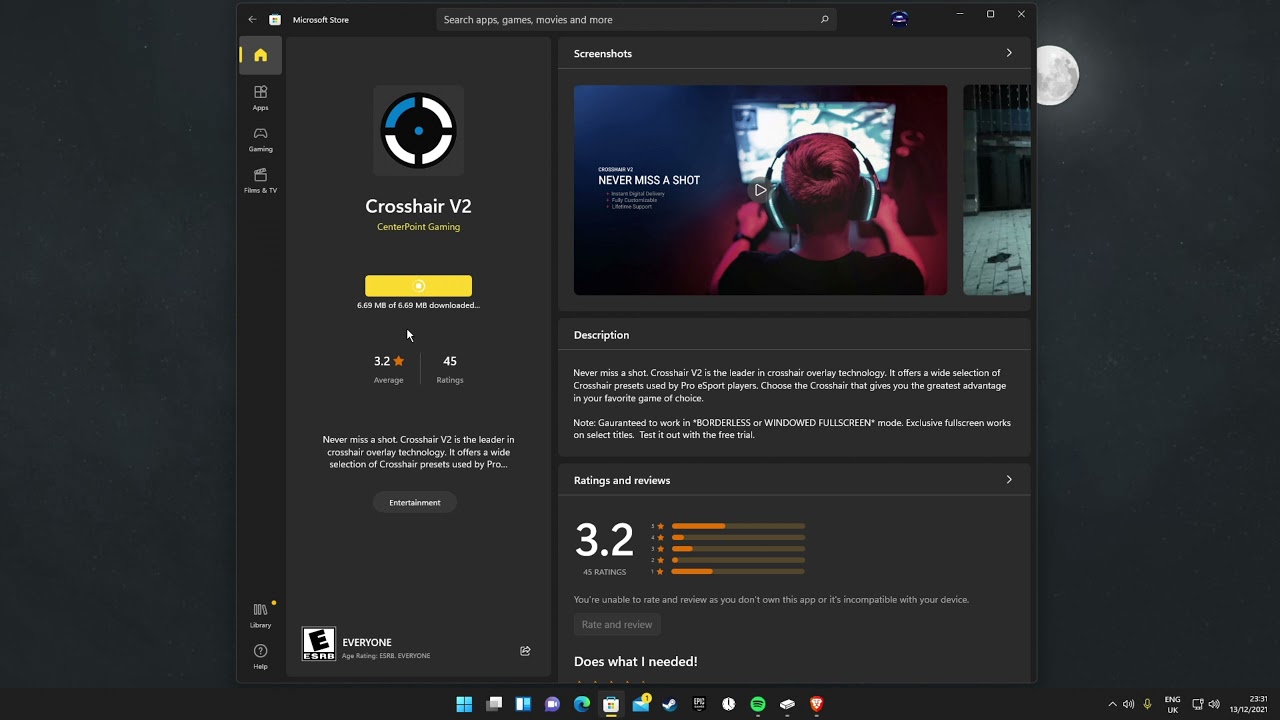Viewport: 1280px width, 720px height.
Task: Expand Ratings and reviews section chevron
Action: (x=1009, y=480)
